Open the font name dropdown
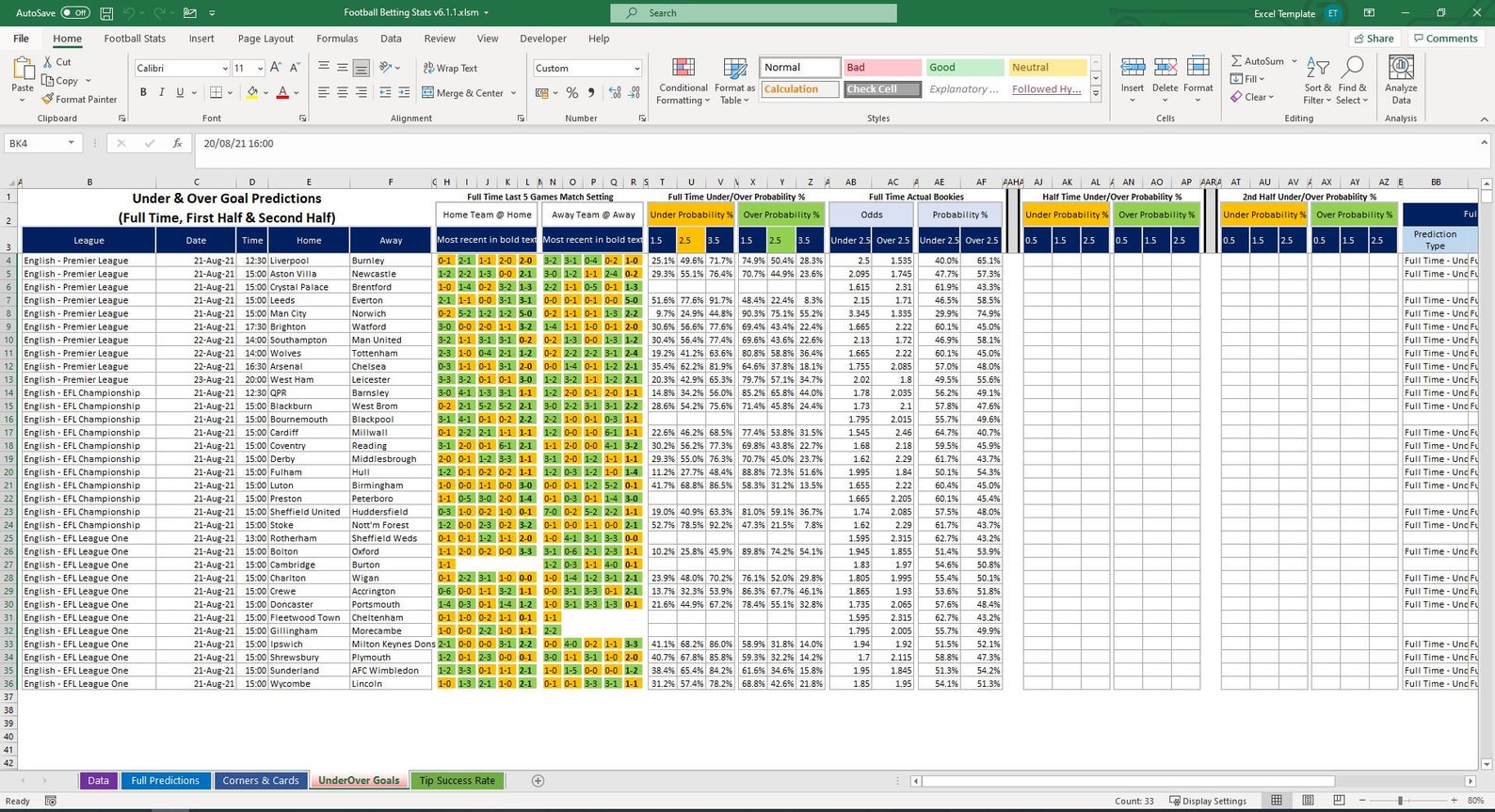The width and height of the screenshot is (1495, 812). [x=224, y=69]
